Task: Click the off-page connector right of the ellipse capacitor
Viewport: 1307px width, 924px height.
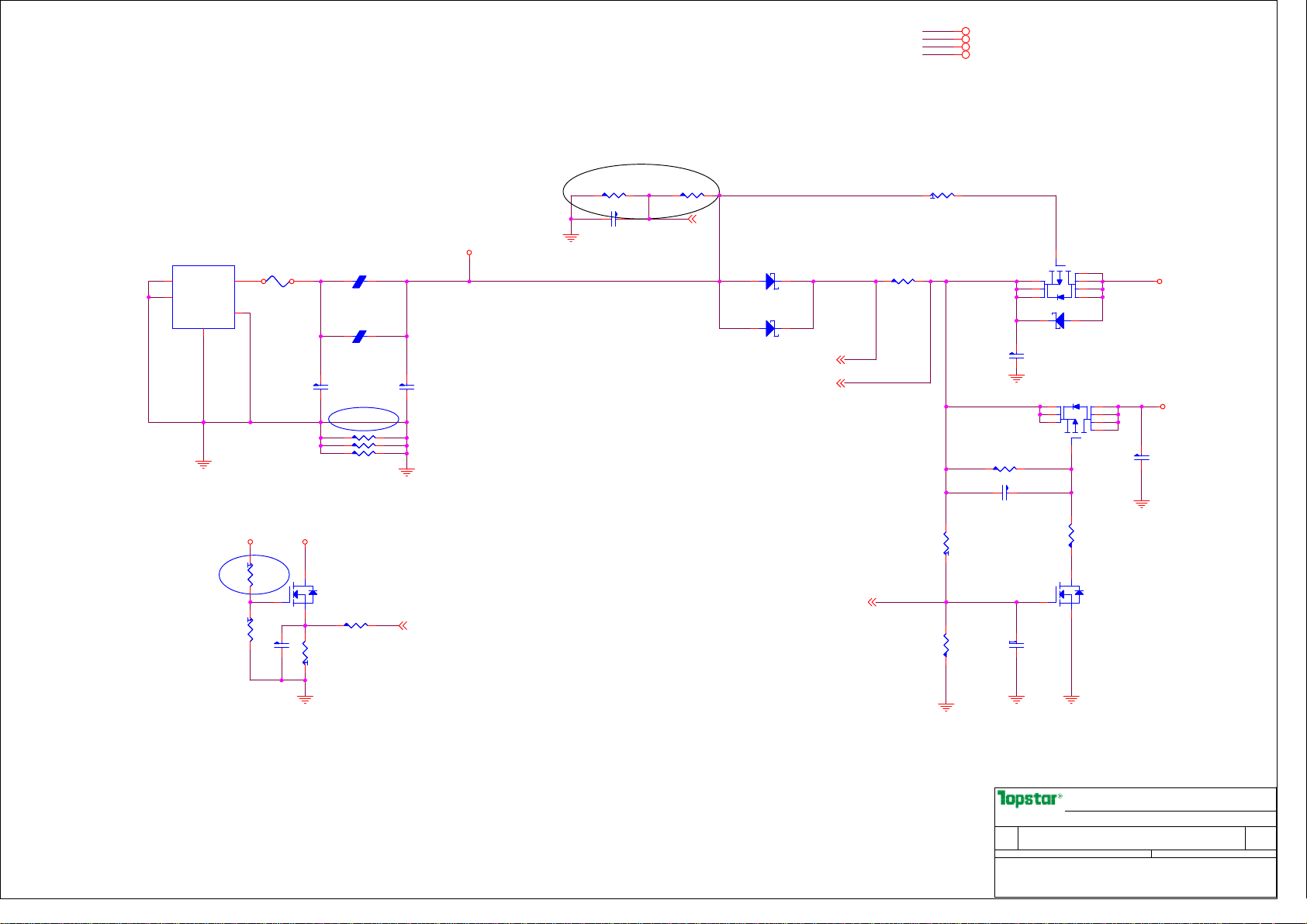Action: coord(692,219)
